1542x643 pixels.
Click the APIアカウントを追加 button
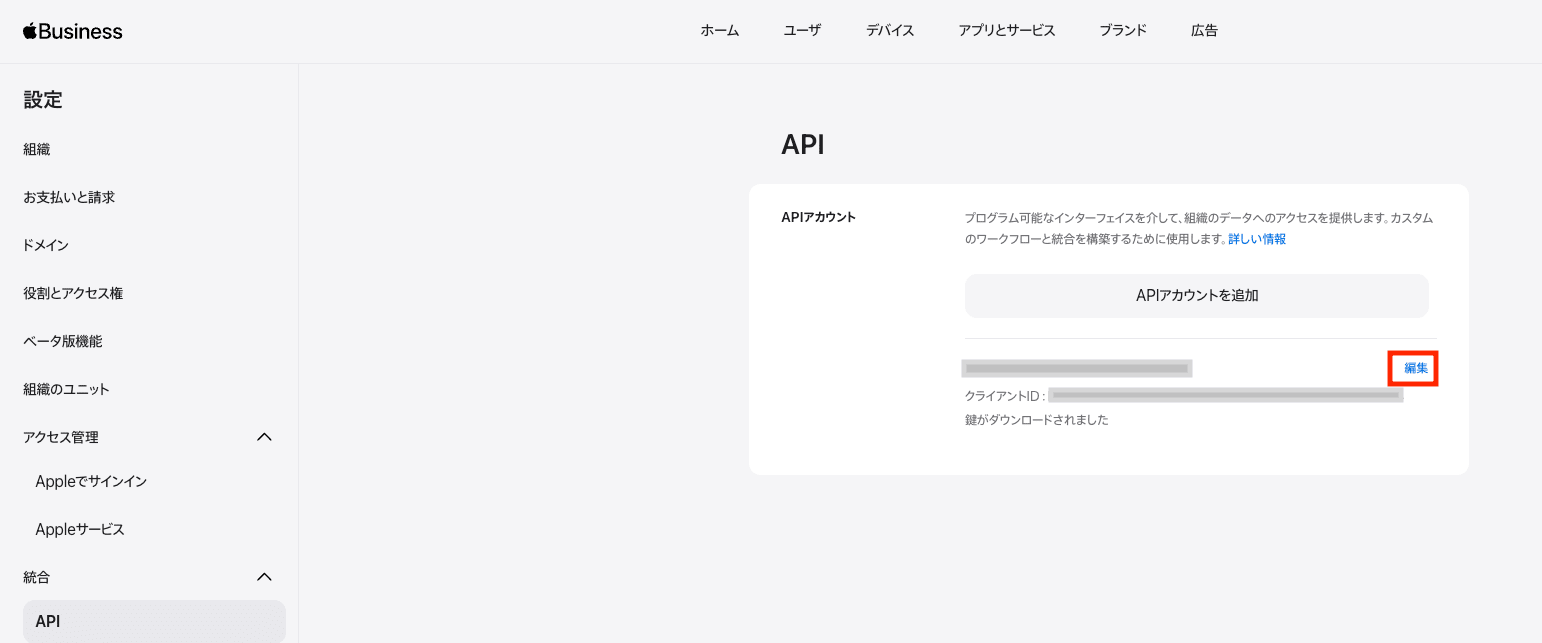(x=1197, y=295)
